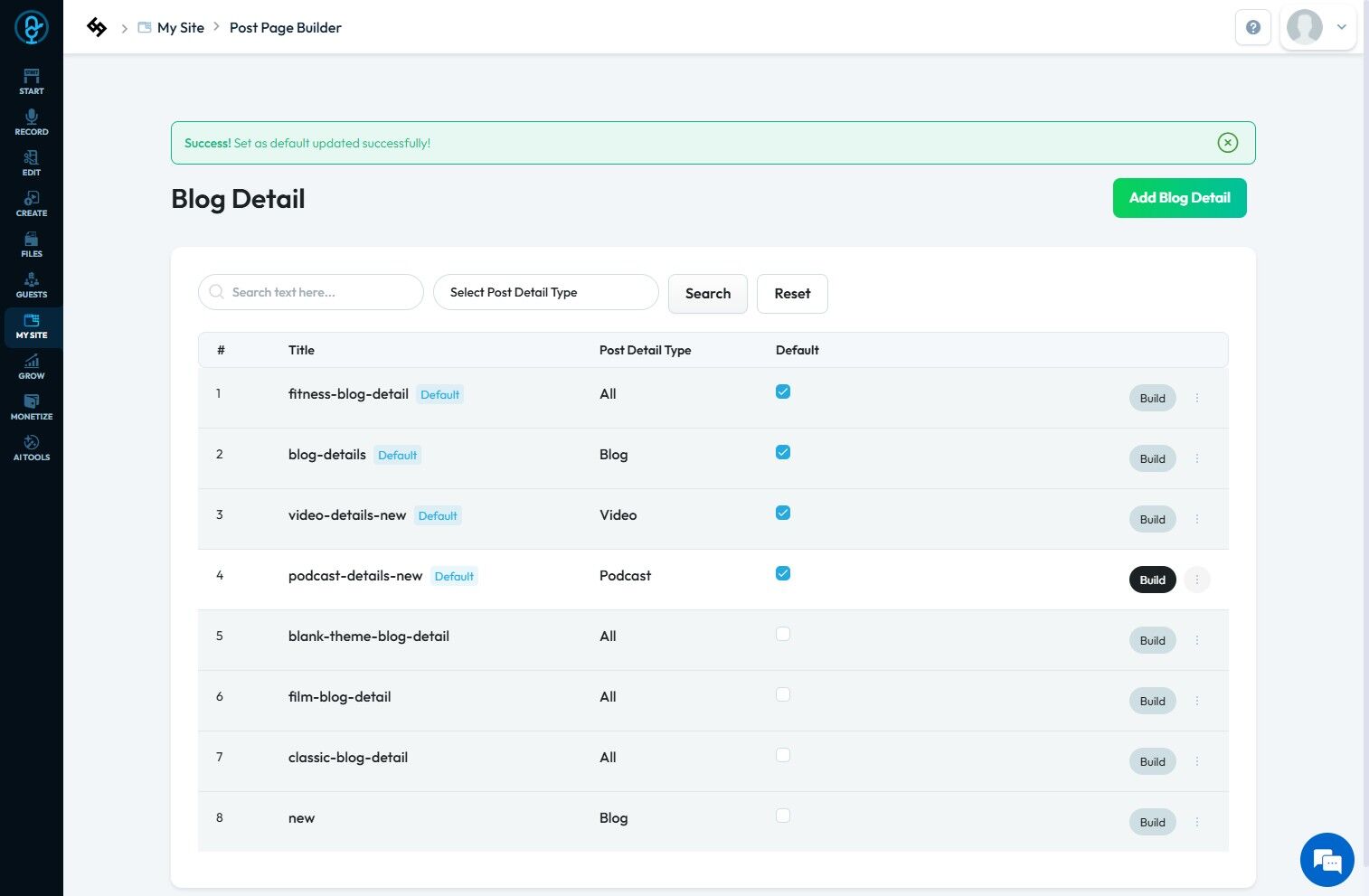Check the default box for film-blog-detail
Image resolution: width=1369 pixels, height=896 pixels.
tap(783, 694)
